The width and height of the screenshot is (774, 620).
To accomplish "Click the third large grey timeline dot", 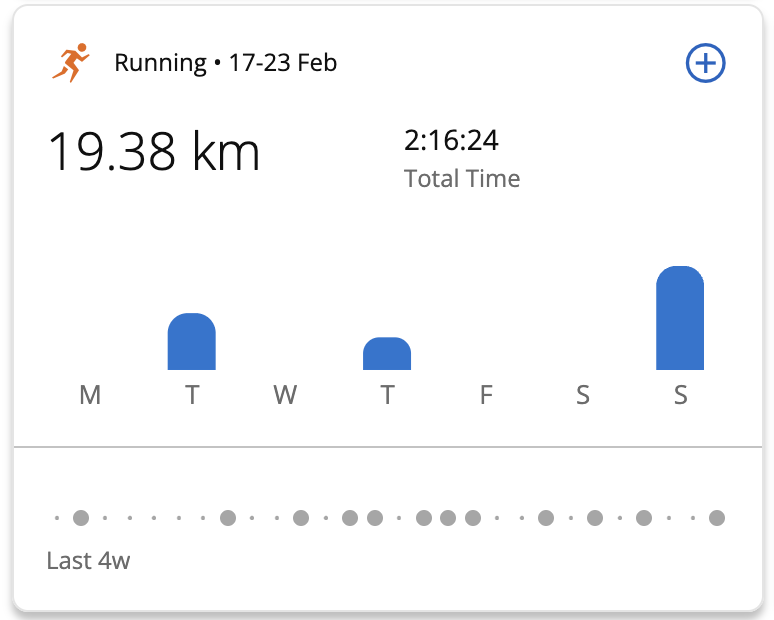I will click(x=301, y=518).
